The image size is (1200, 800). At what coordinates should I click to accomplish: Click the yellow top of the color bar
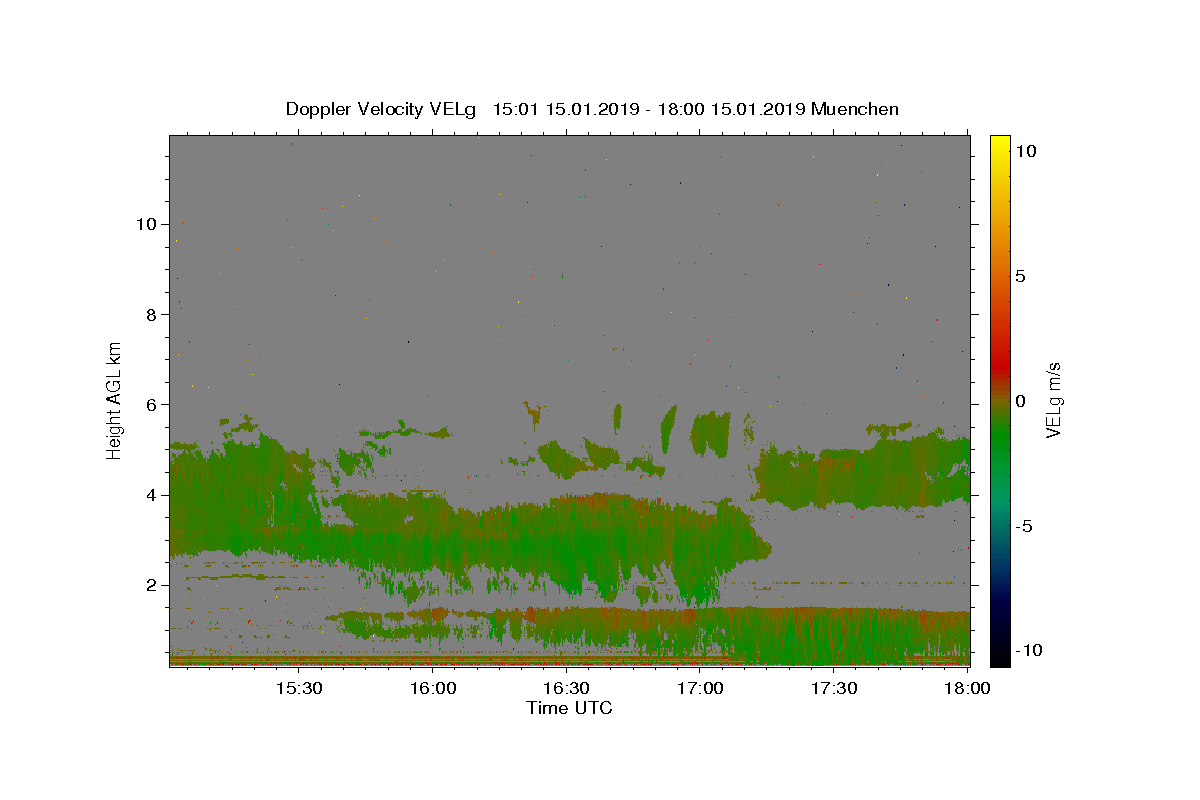point(999,142)
